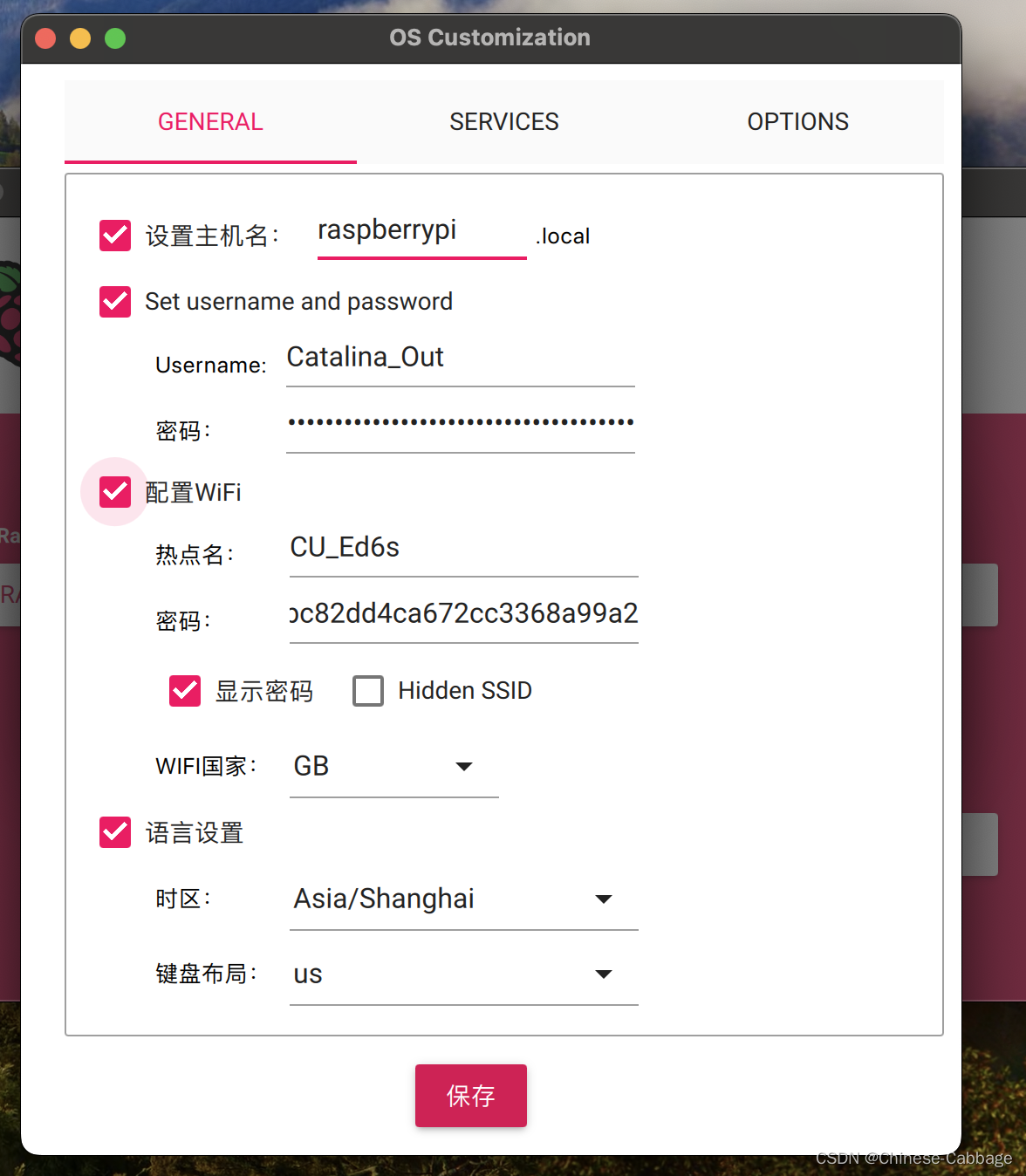Viewport: 1026px width, 1176px height.
Task: Click the user password dotted field
Action: 461,426
